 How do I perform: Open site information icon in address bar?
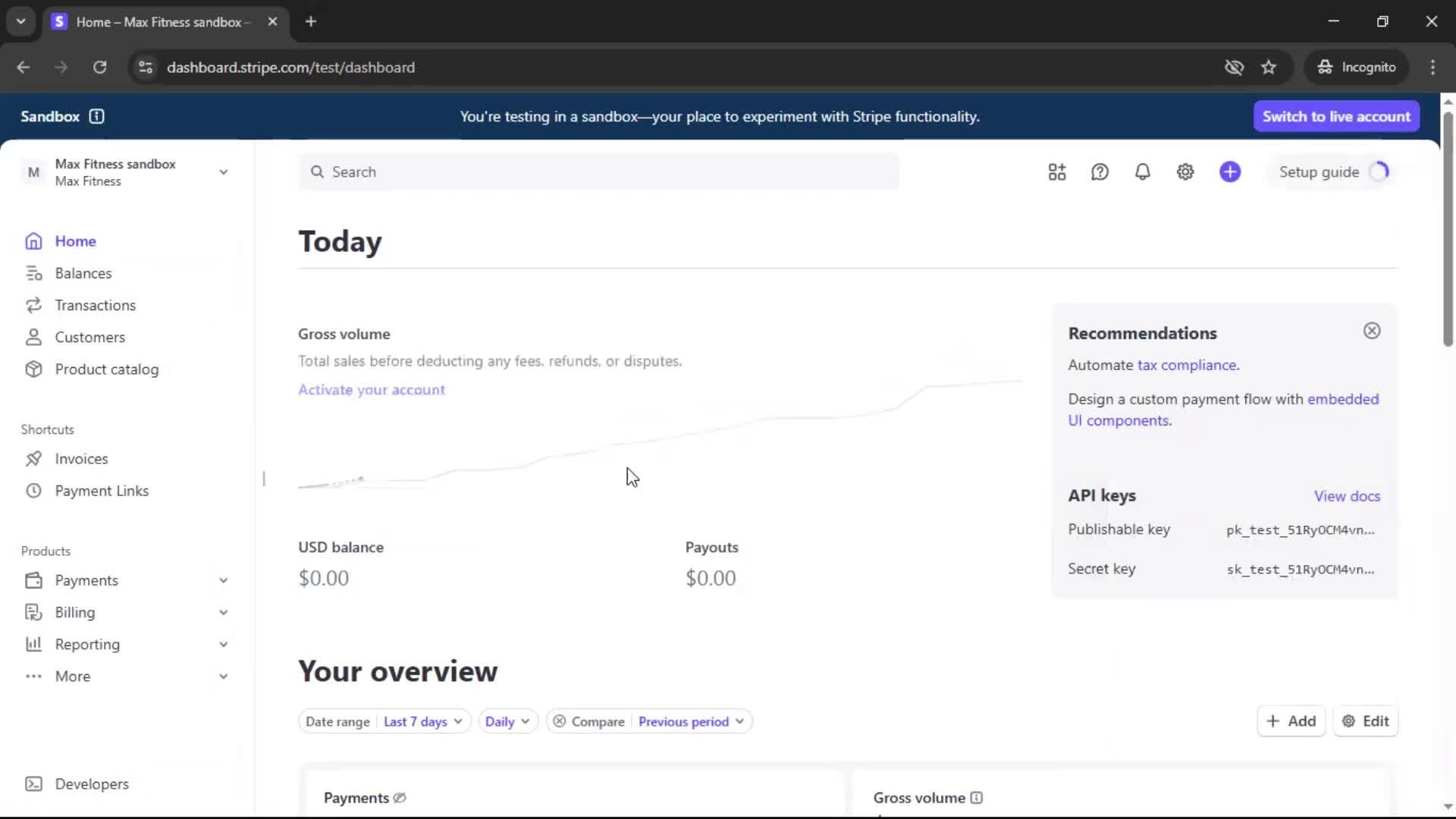click(x=146, y=67)
